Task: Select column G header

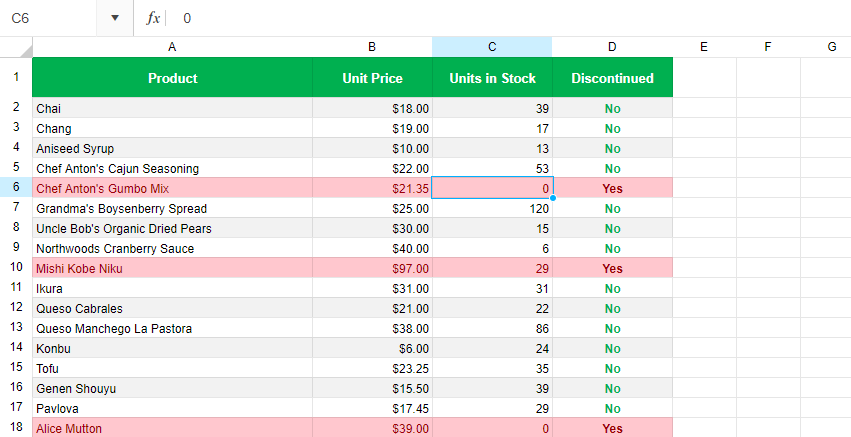Action: pyautogui.click(x=826, y=47)
